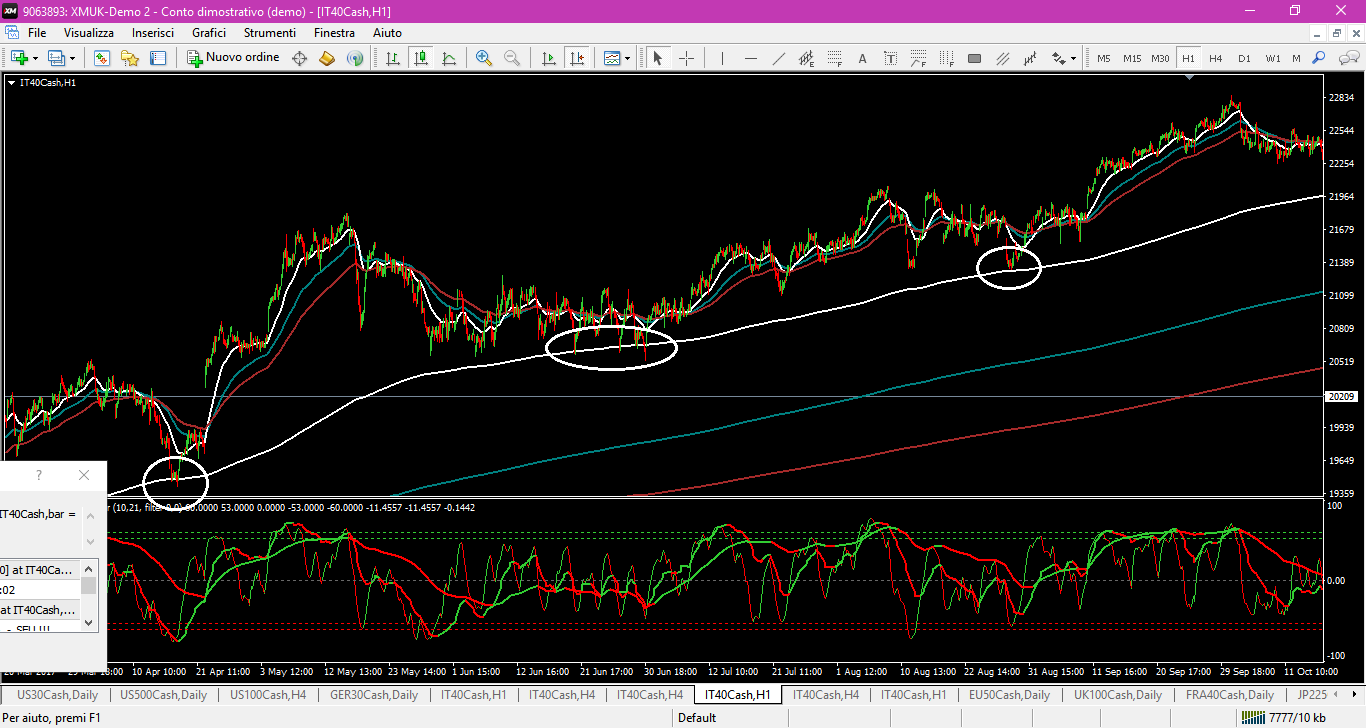Open the Grafici menu
1366x728 pixels.
click(209, 33)
